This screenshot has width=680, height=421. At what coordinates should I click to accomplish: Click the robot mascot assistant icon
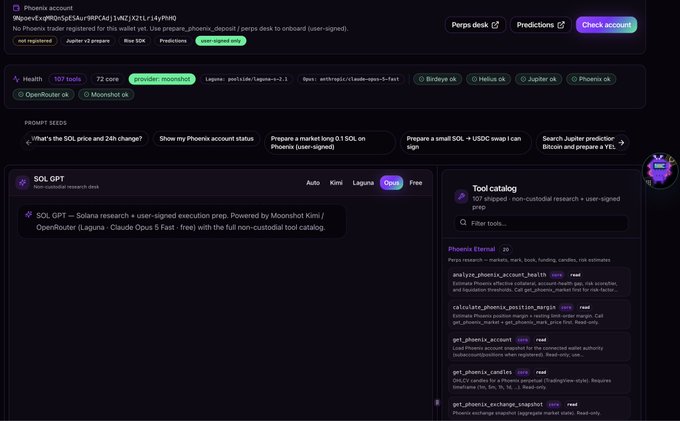(659, 170)
